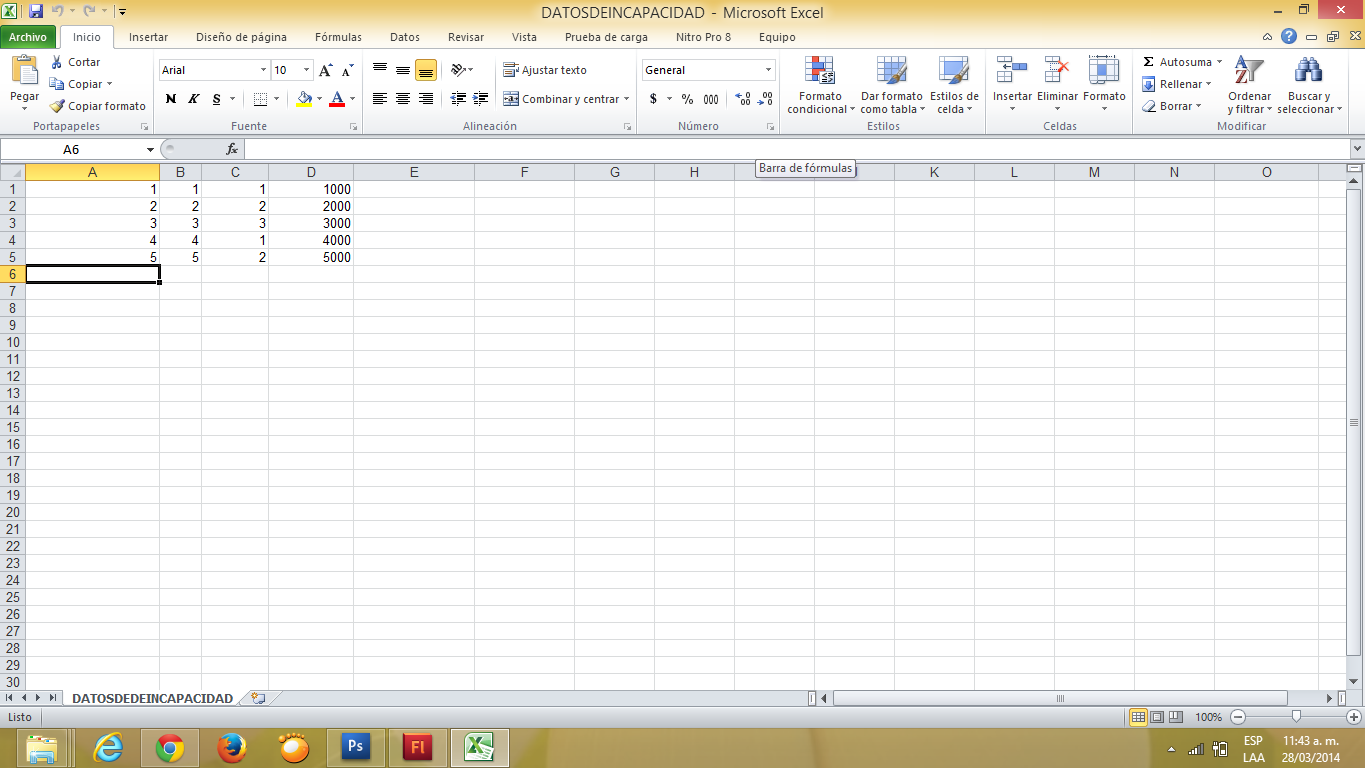
Task: Click the Archivo button
Action: coord(28,37)
